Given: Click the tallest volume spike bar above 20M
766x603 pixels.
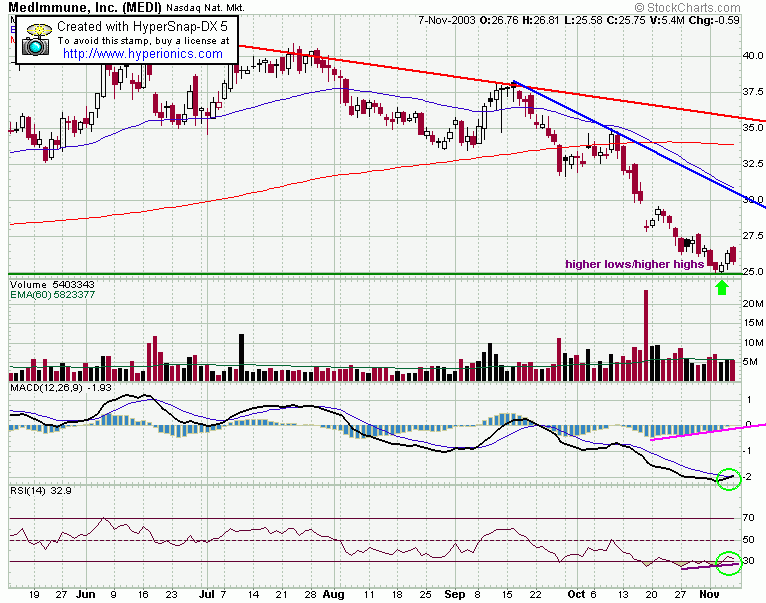Looking at the screenshot, I should (x=646, y=335).
